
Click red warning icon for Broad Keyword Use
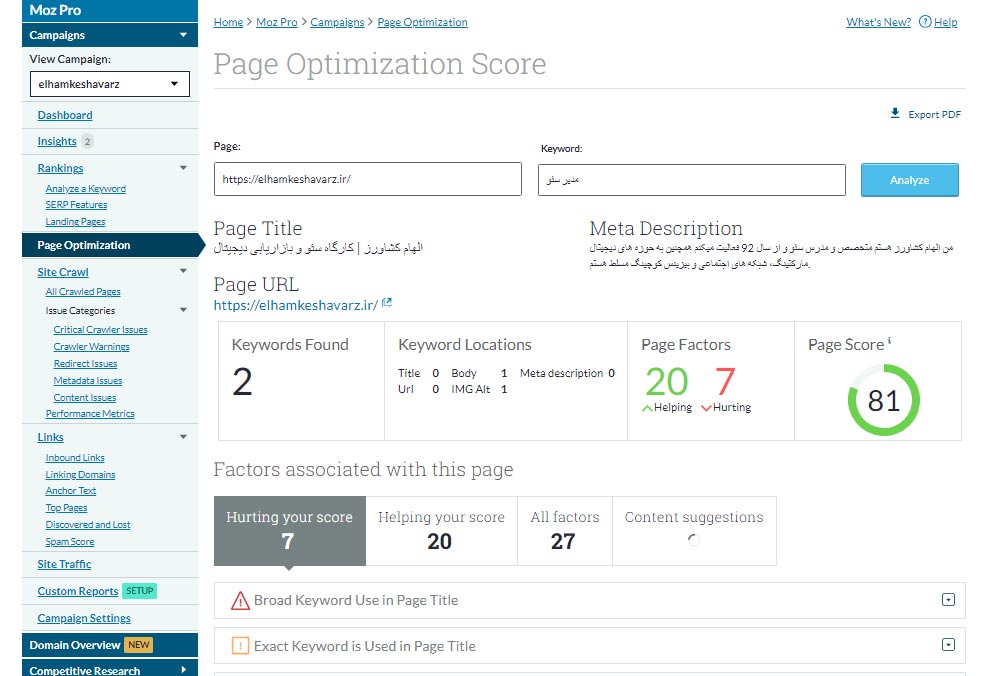pyautogui.click(x=240, y=601)
